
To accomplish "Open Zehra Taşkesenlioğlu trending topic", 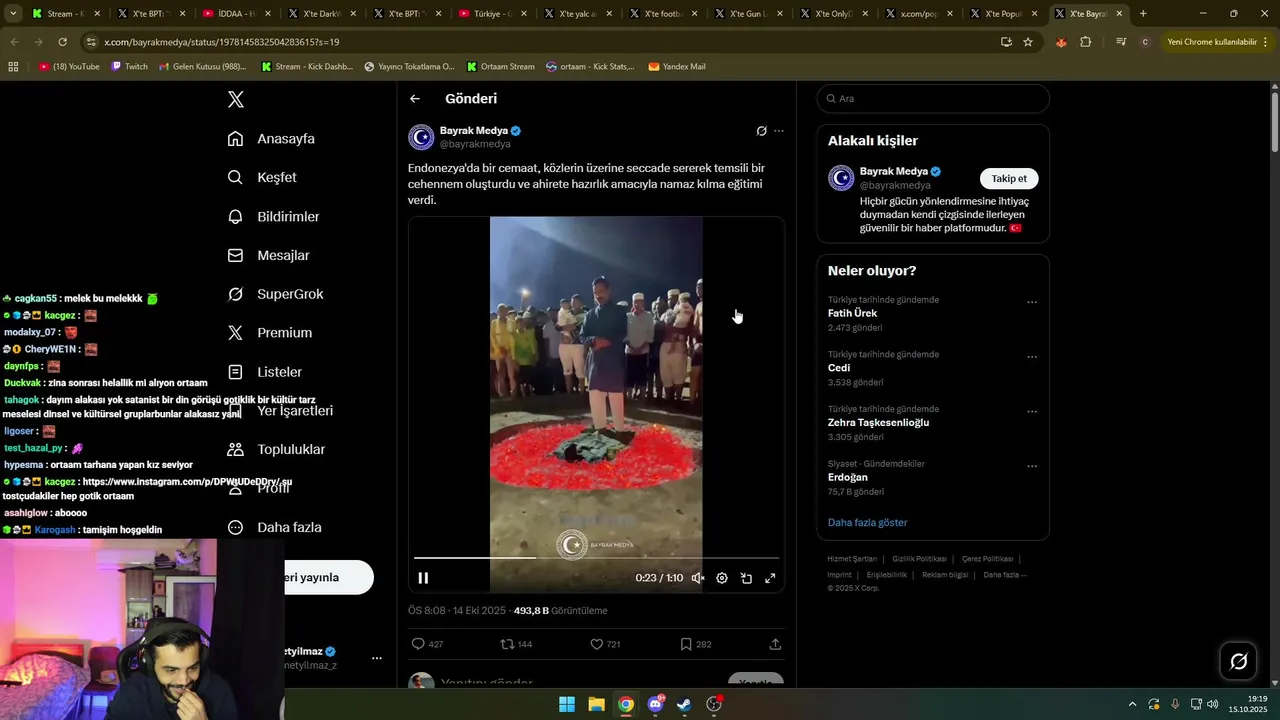I will pos(878,422).
